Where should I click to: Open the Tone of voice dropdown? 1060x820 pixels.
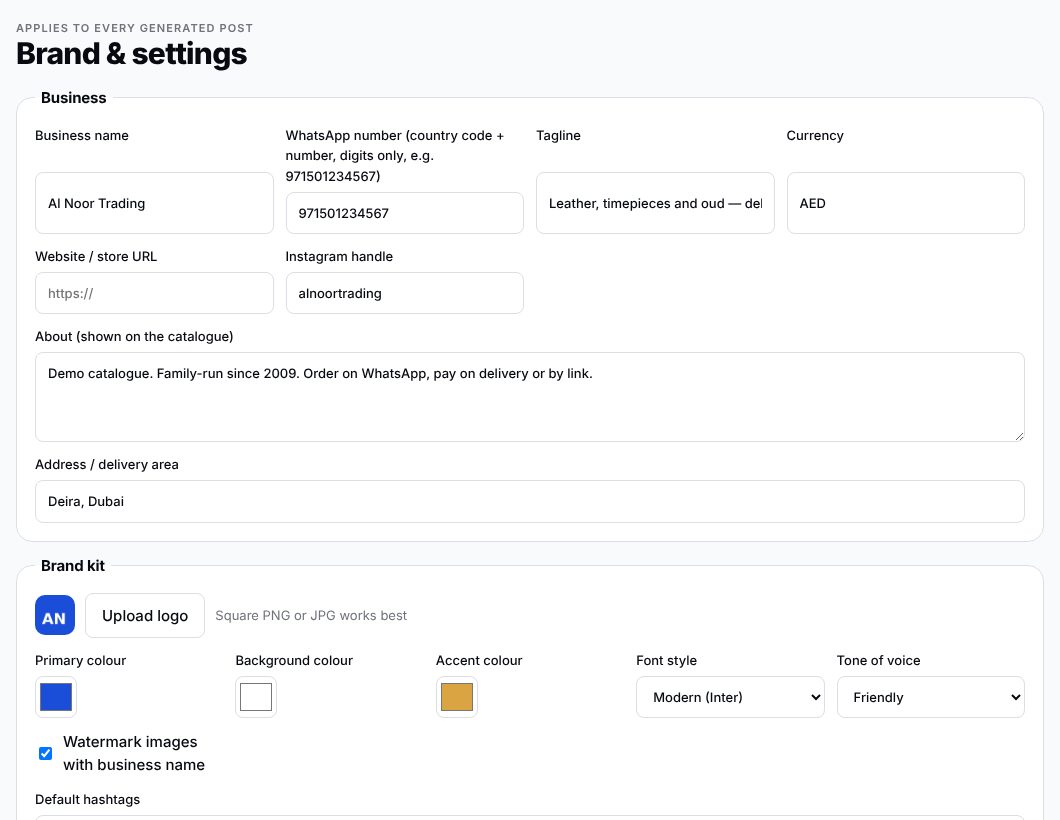coord(930,697)
